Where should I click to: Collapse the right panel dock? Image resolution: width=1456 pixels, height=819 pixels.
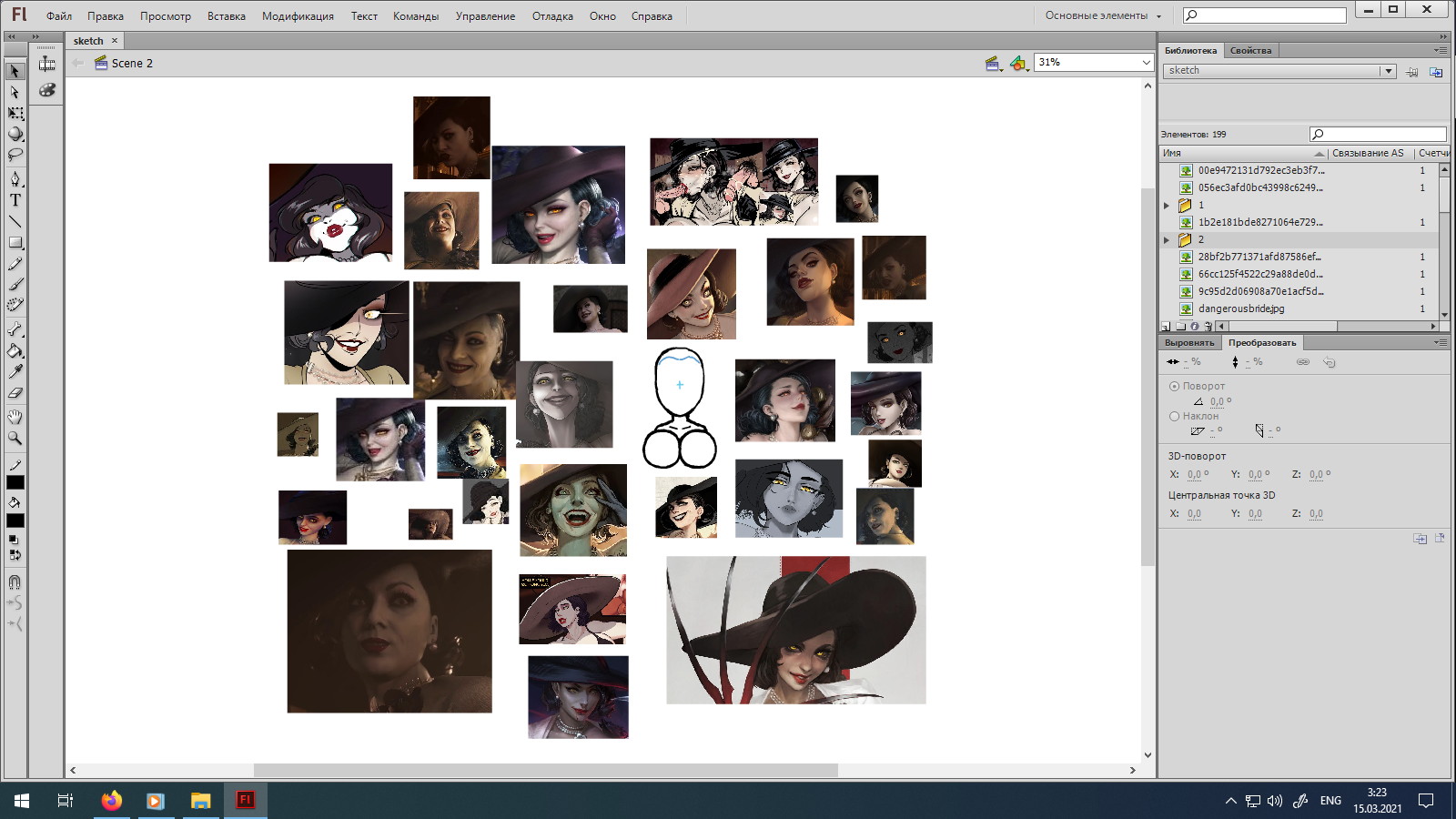point(1443,36)
